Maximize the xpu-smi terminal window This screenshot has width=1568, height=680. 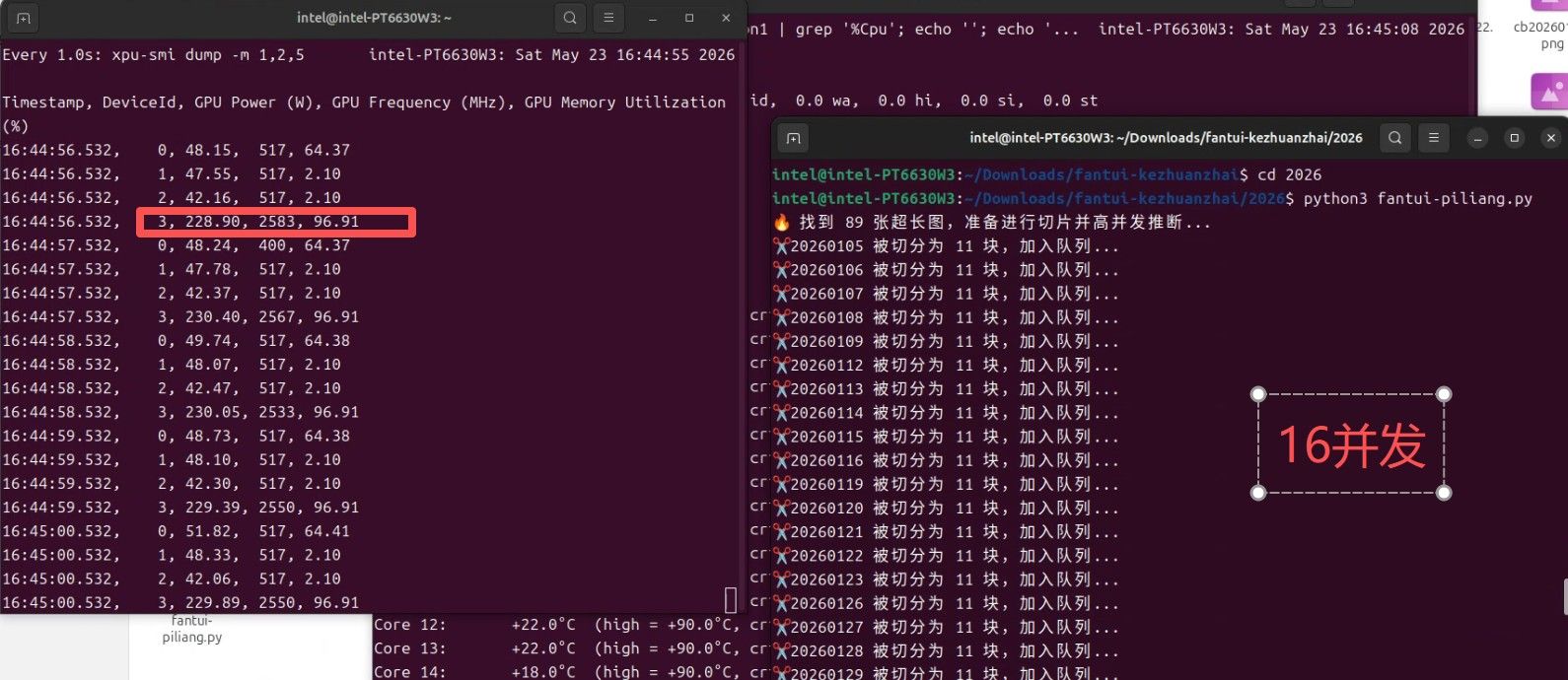[x=689, y=18]
